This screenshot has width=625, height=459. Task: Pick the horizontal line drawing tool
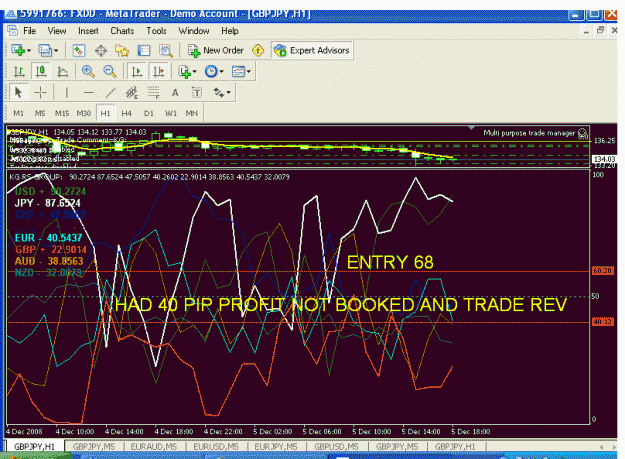tap(89, 92)
